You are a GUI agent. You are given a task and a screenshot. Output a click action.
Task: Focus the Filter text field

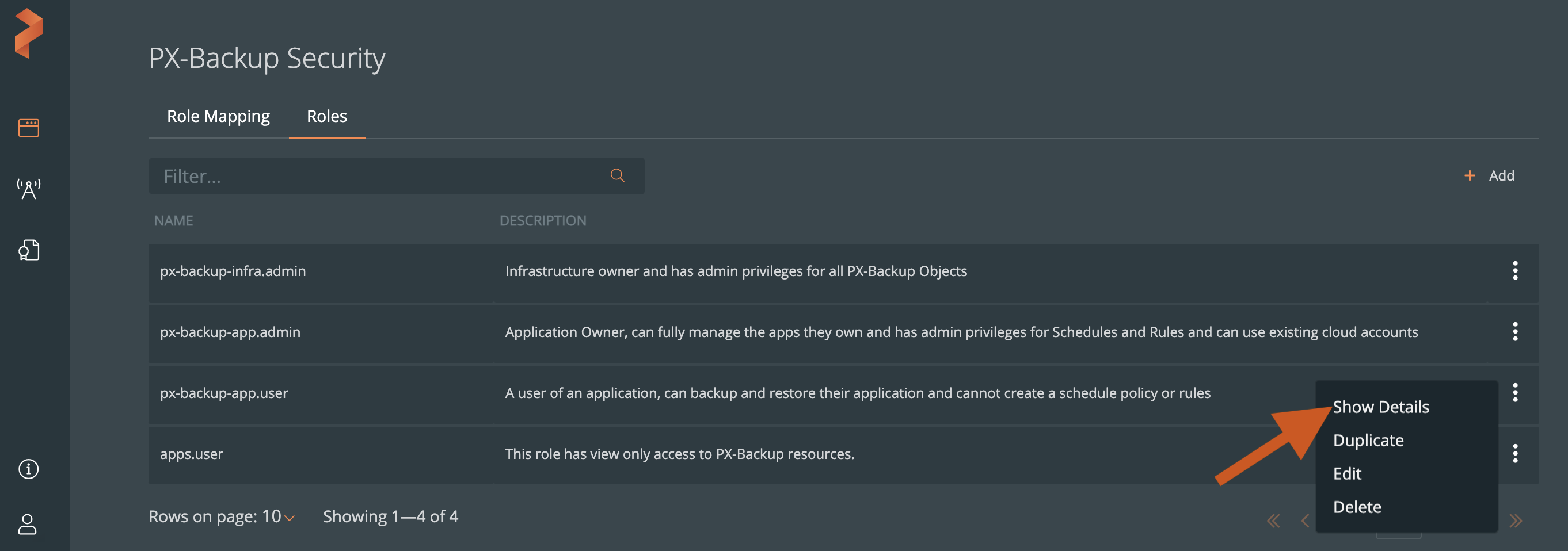(378, 177)
